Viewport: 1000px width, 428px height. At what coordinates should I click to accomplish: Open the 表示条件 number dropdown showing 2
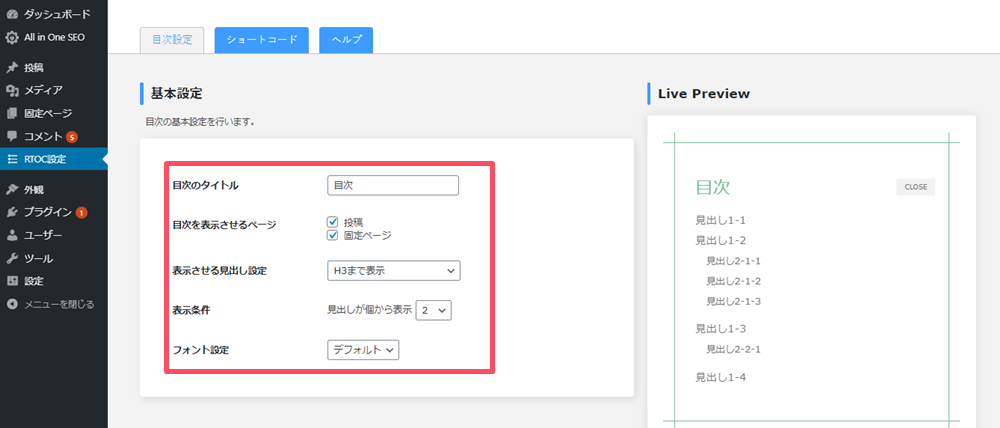434,311
